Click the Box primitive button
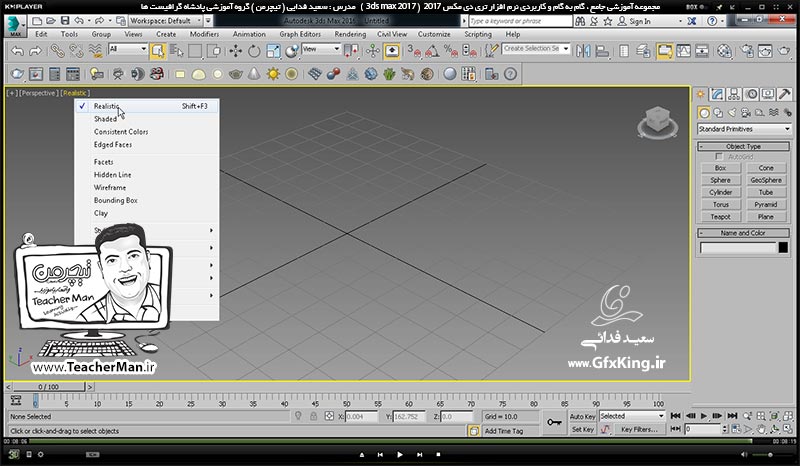 click(x=720, y=168)
